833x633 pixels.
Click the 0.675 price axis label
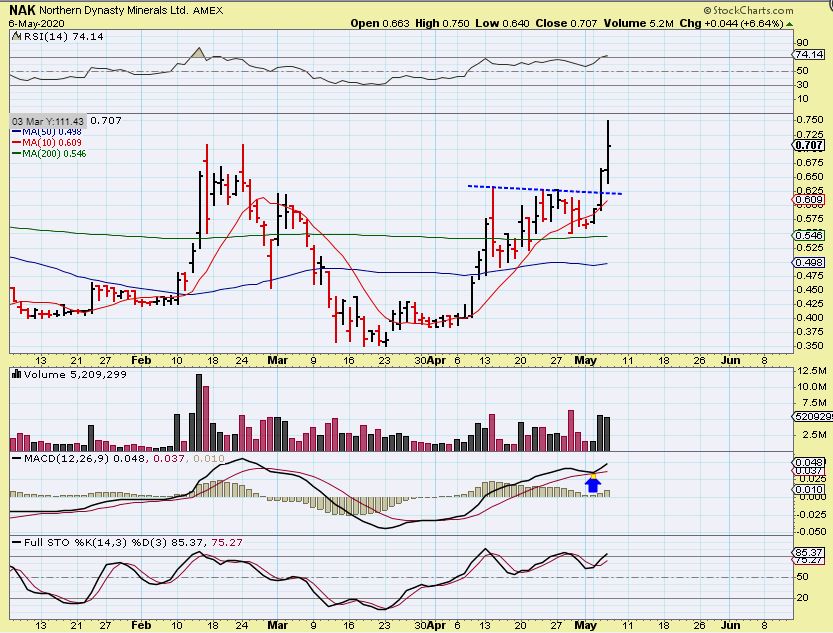tap(810, 162)
